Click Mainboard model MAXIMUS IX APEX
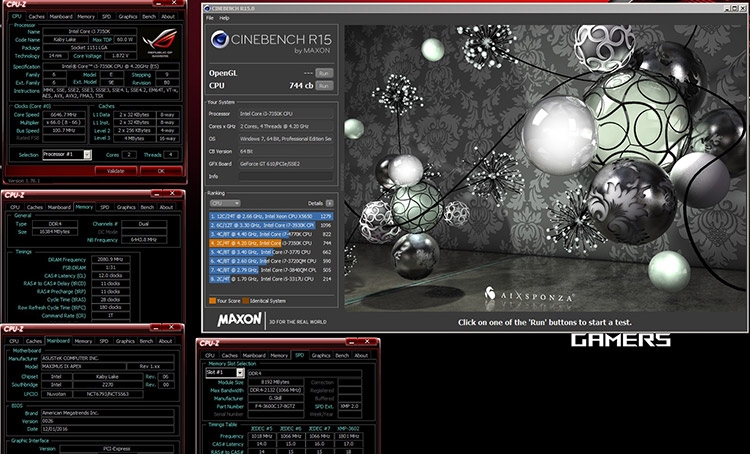This screenshot has width=750, height=454. coord(83,366)
